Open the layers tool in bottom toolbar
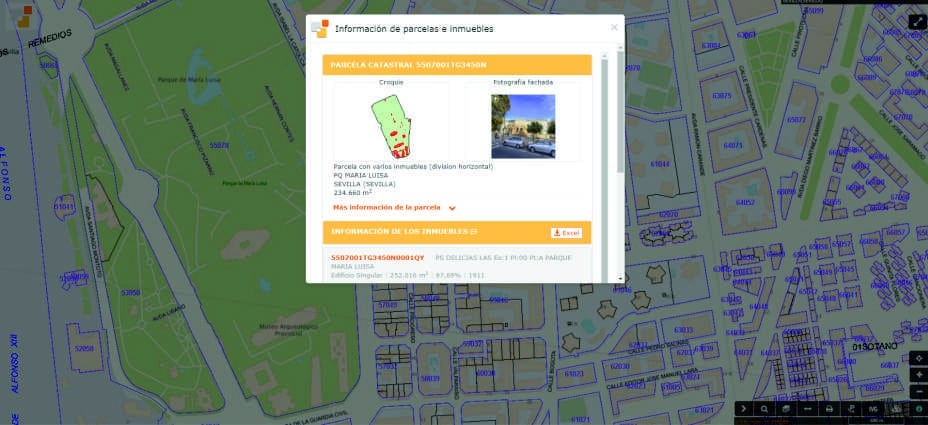 pyautogui.click(x=786, y=409)
